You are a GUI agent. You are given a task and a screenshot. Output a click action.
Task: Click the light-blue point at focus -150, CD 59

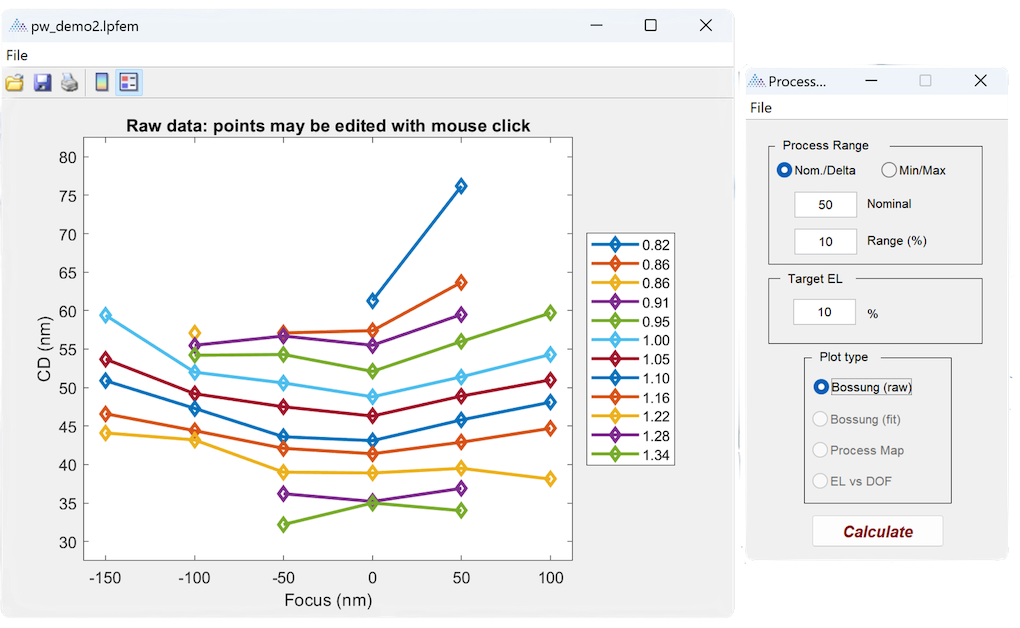(x=105, y=316)
